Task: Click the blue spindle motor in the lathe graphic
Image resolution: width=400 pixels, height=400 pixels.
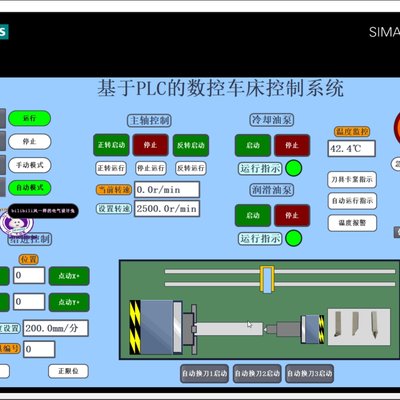Action: coord(156,327)
